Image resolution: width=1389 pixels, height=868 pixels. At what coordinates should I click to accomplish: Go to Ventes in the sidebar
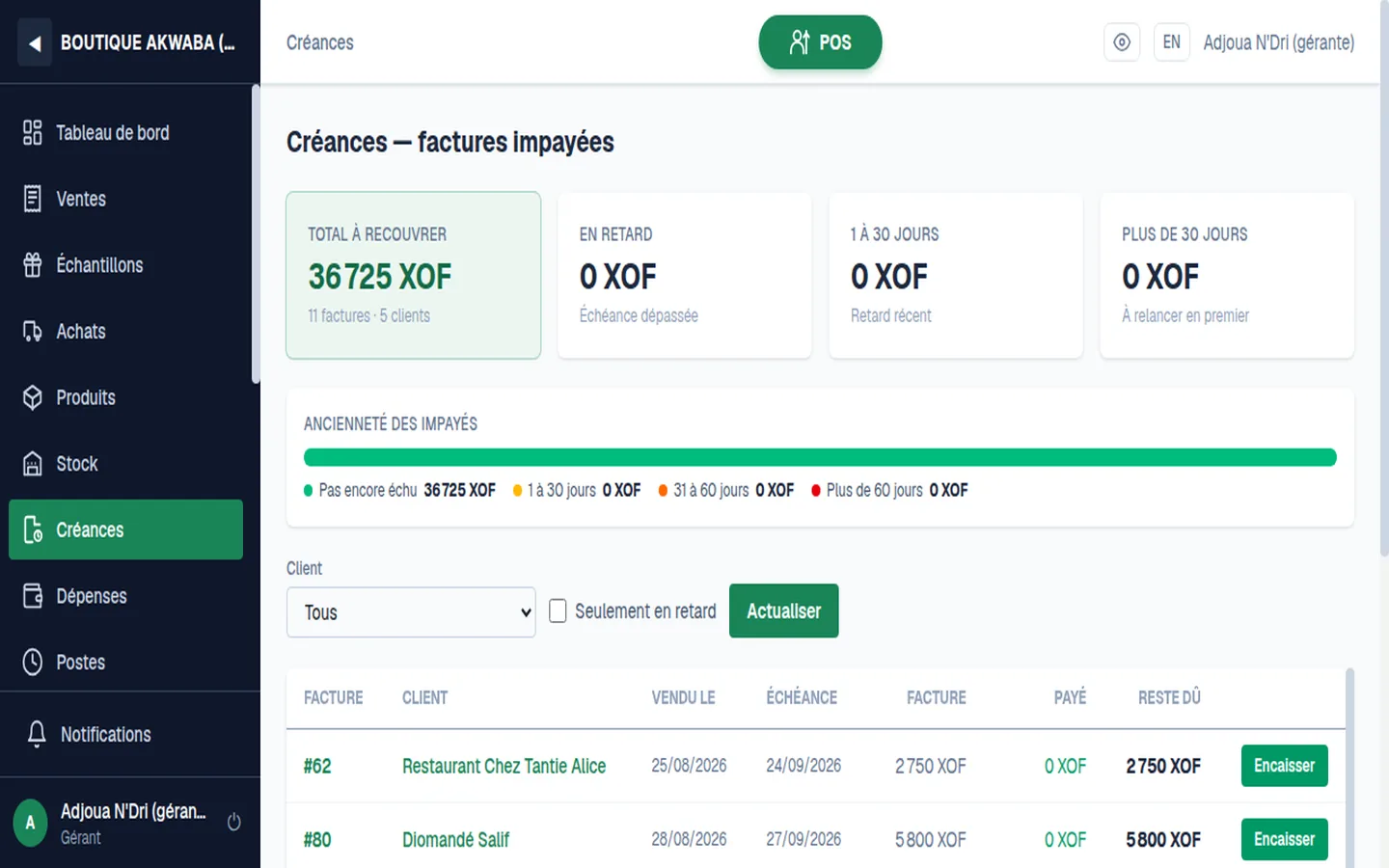tap(125, 199)
